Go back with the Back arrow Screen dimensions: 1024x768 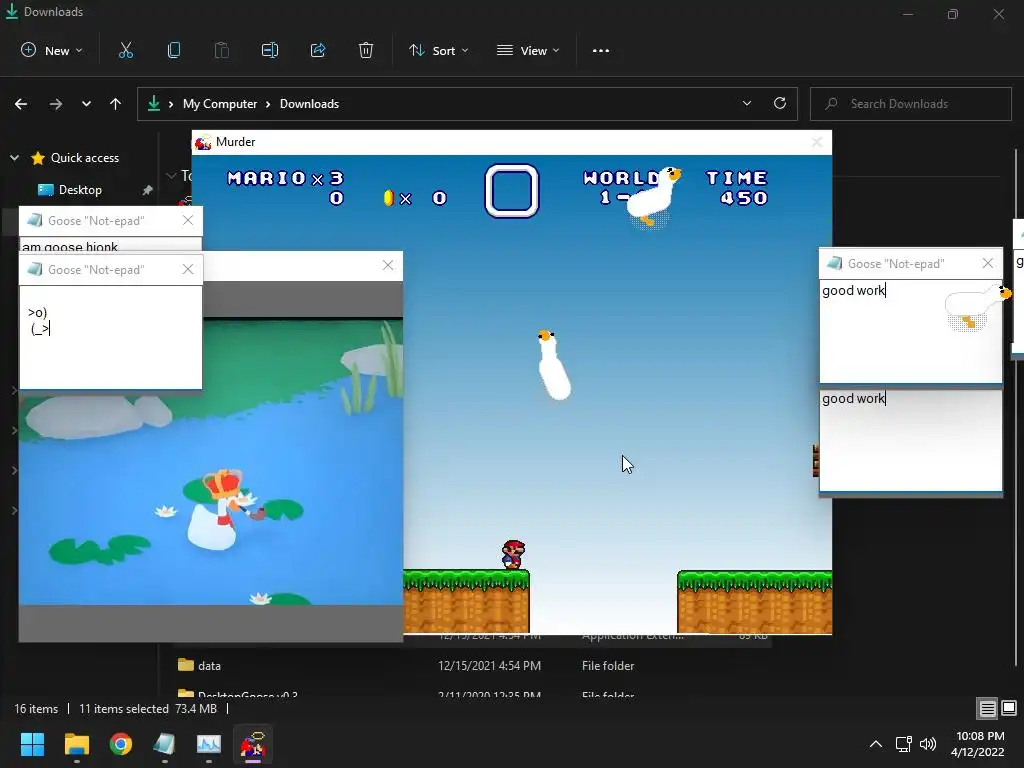21,104
